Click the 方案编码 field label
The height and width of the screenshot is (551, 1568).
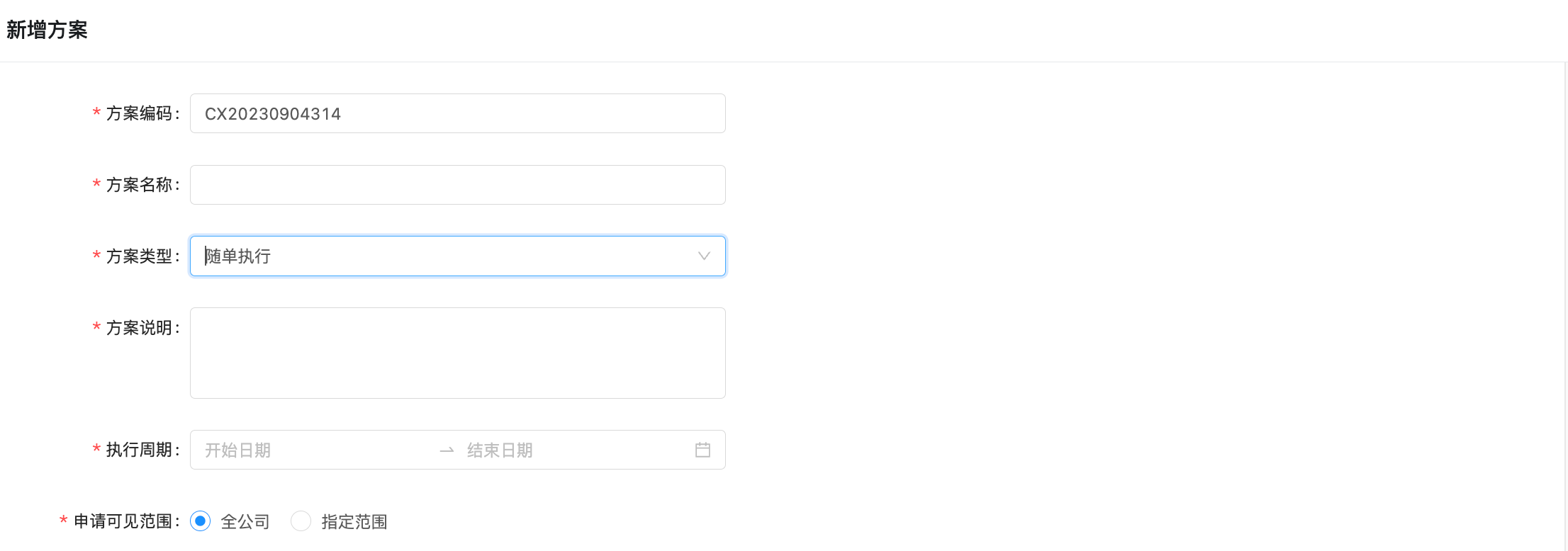pos(139,113)
